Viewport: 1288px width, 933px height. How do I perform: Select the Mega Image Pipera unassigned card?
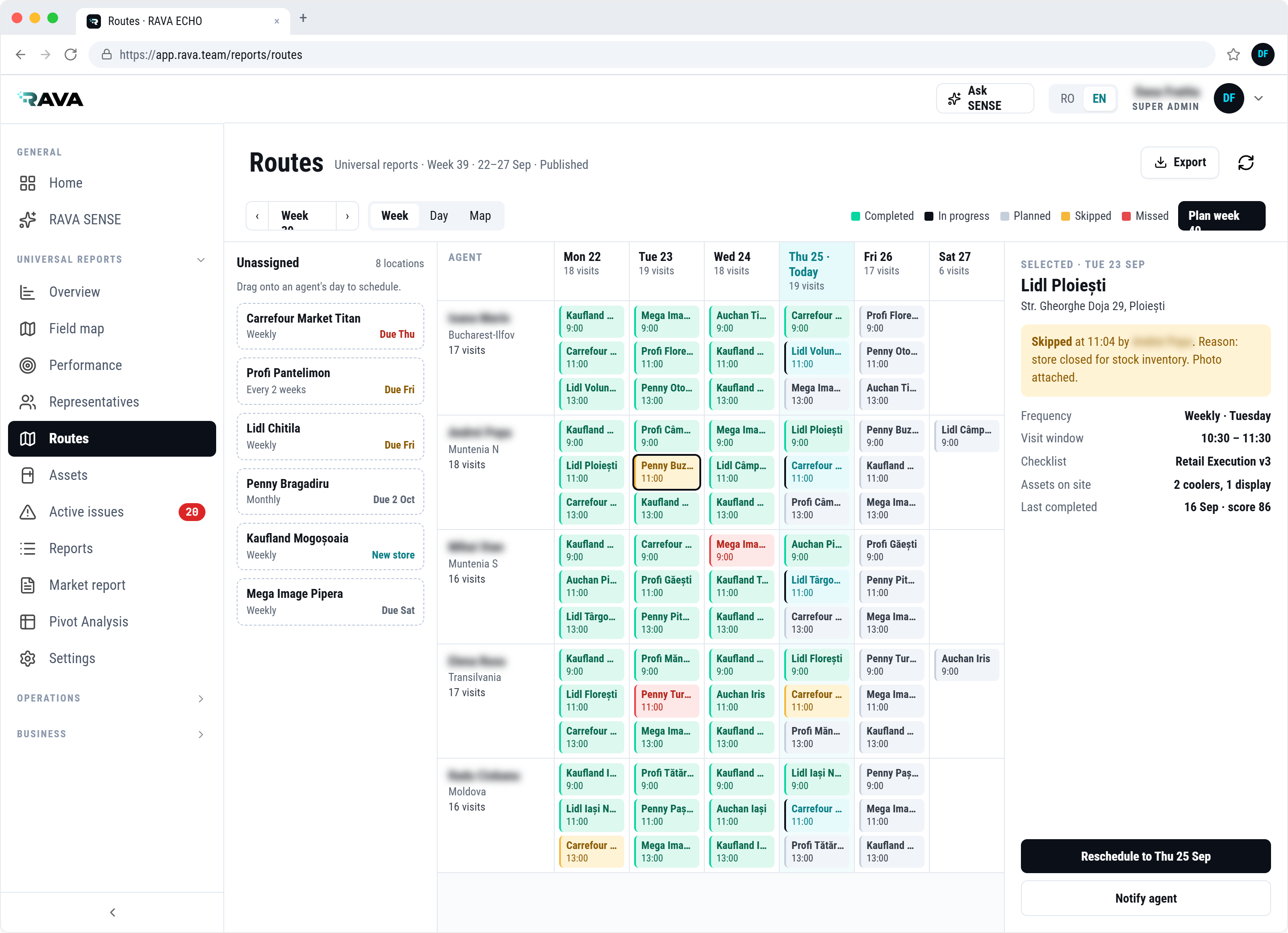tap(330, 602)
